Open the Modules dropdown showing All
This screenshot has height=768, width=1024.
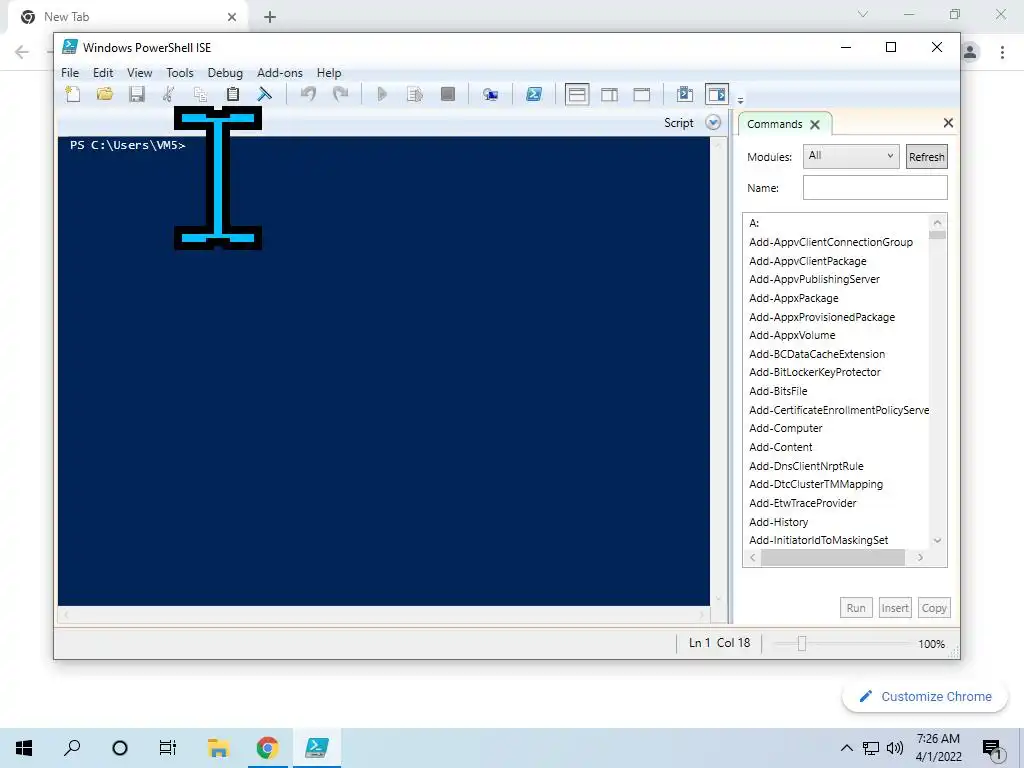(x=851, y=156)
